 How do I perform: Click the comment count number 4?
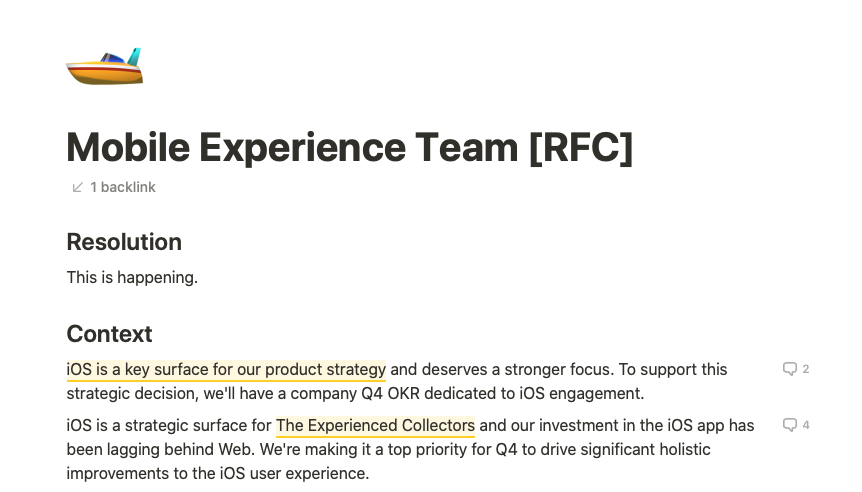pos(805,425)
